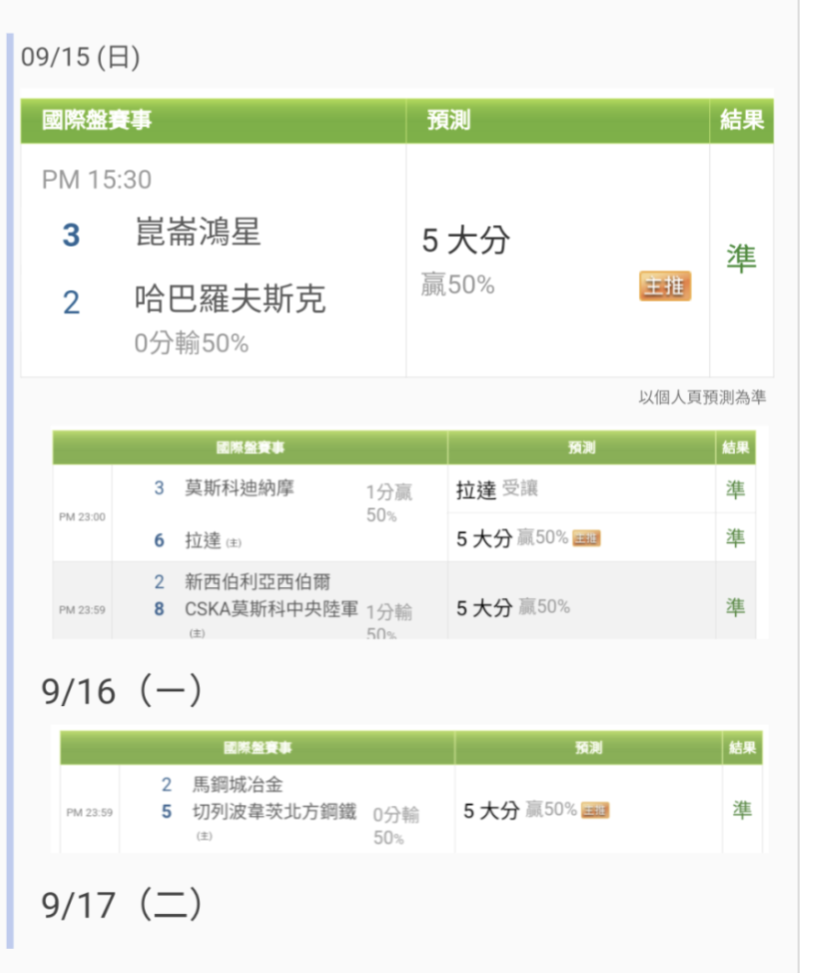Open the 切列波韋茨北方鋼鐵 team link

[x=274, y=811]
